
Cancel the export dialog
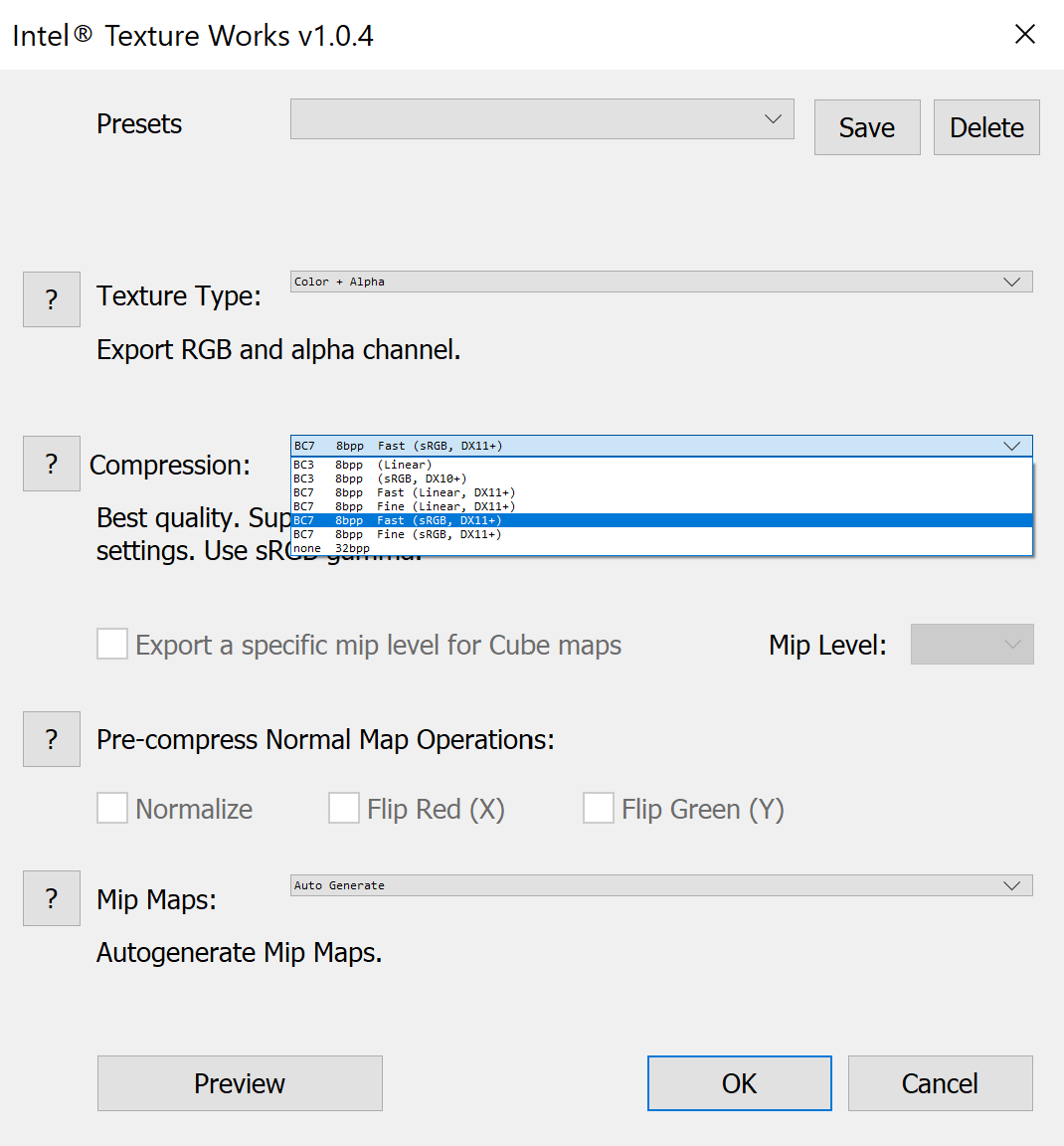click(x=941, y=1083)
